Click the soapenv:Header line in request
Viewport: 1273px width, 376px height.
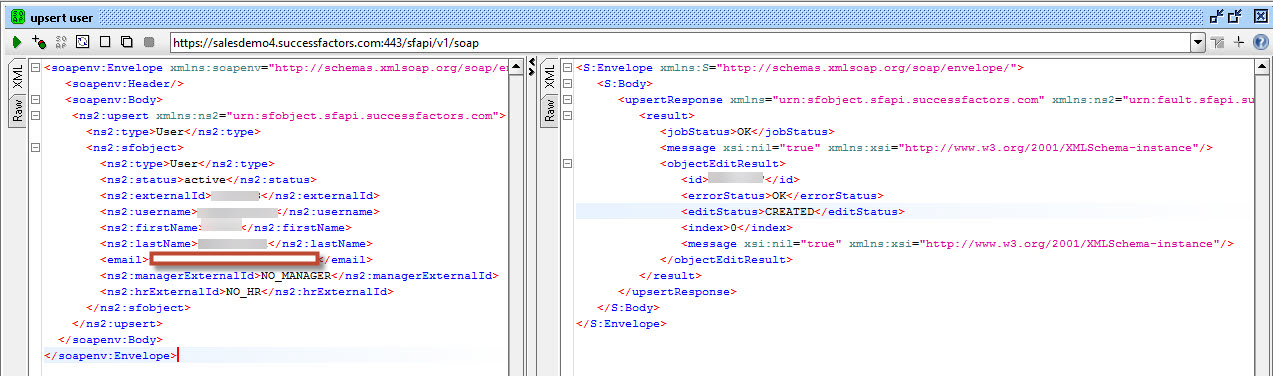click(125, 83)
